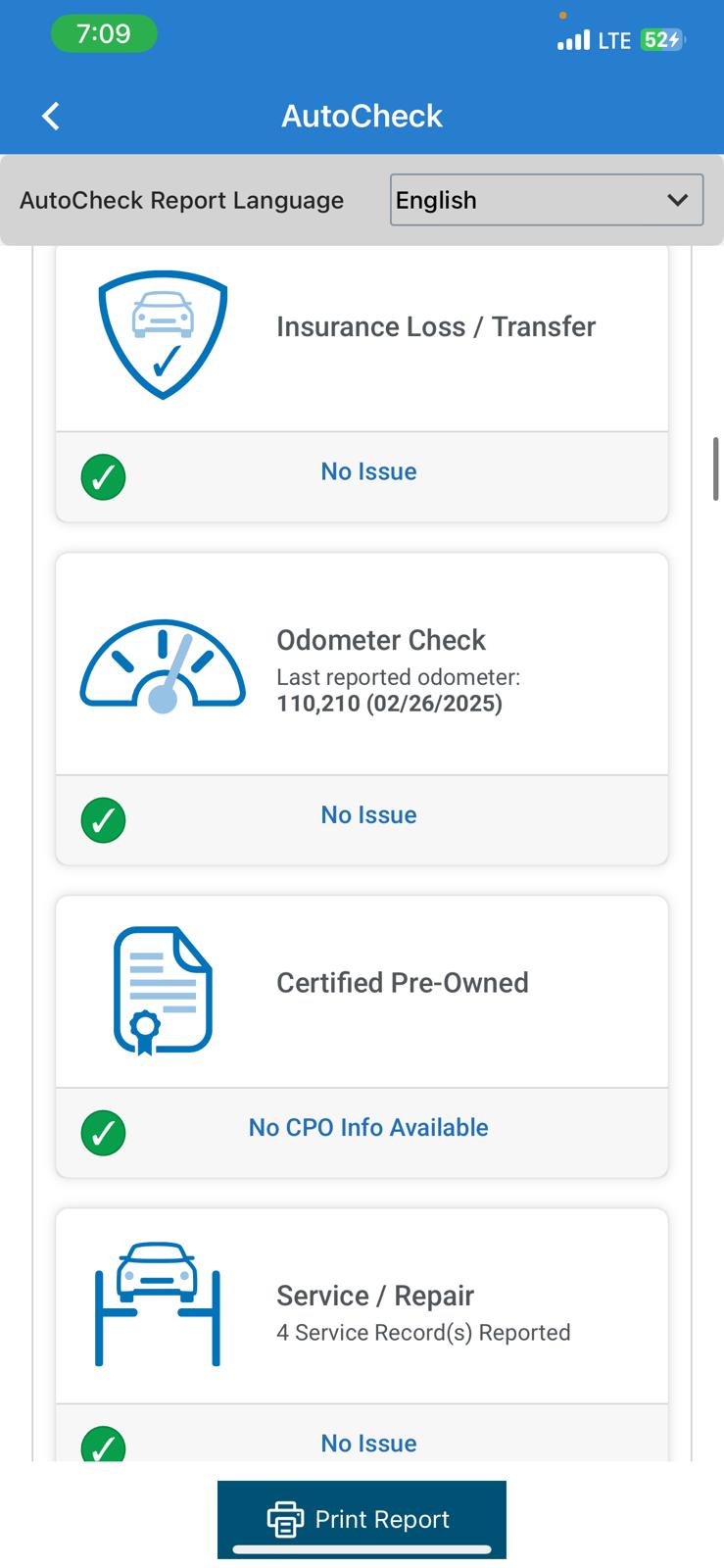724x1568 pixels.
Task: Tap the green checkmark under Odometer Check
Action: (103, 820)
